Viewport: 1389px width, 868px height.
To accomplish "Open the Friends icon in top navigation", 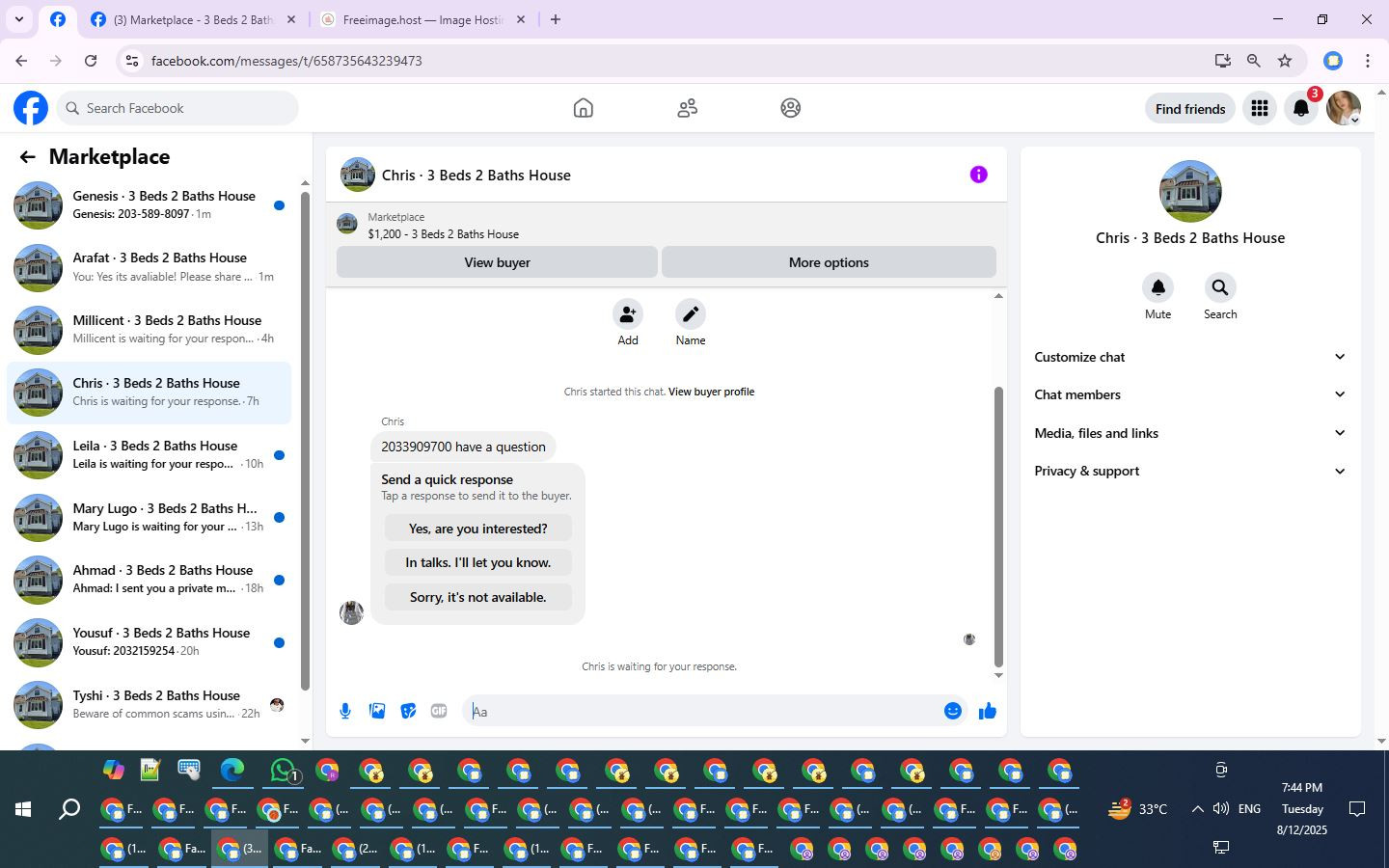I will pyautogui.click(x=687, y=108).
